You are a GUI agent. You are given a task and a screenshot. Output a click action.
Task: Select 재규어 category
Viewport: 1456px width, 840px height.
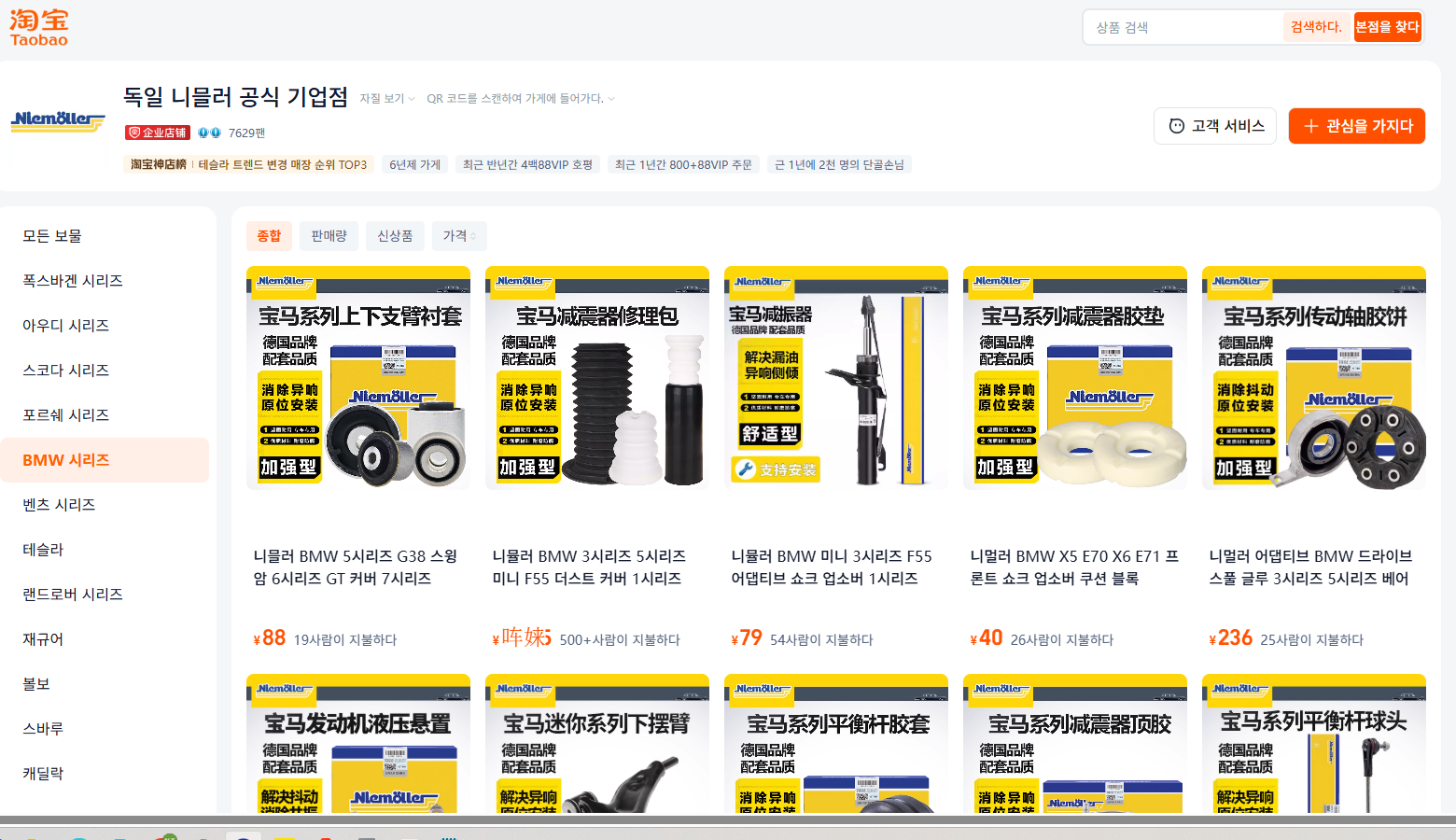[x=105, y=639]
